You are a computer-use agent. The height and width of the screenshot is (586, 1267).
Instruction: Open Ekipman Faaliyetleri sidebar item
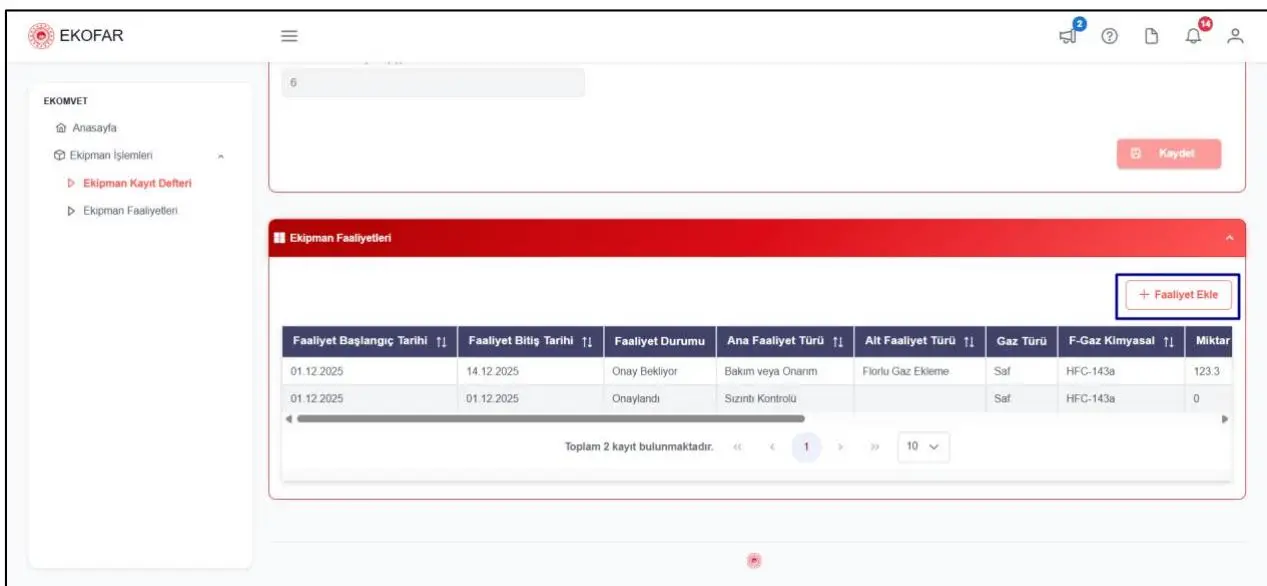coord(128,210)
